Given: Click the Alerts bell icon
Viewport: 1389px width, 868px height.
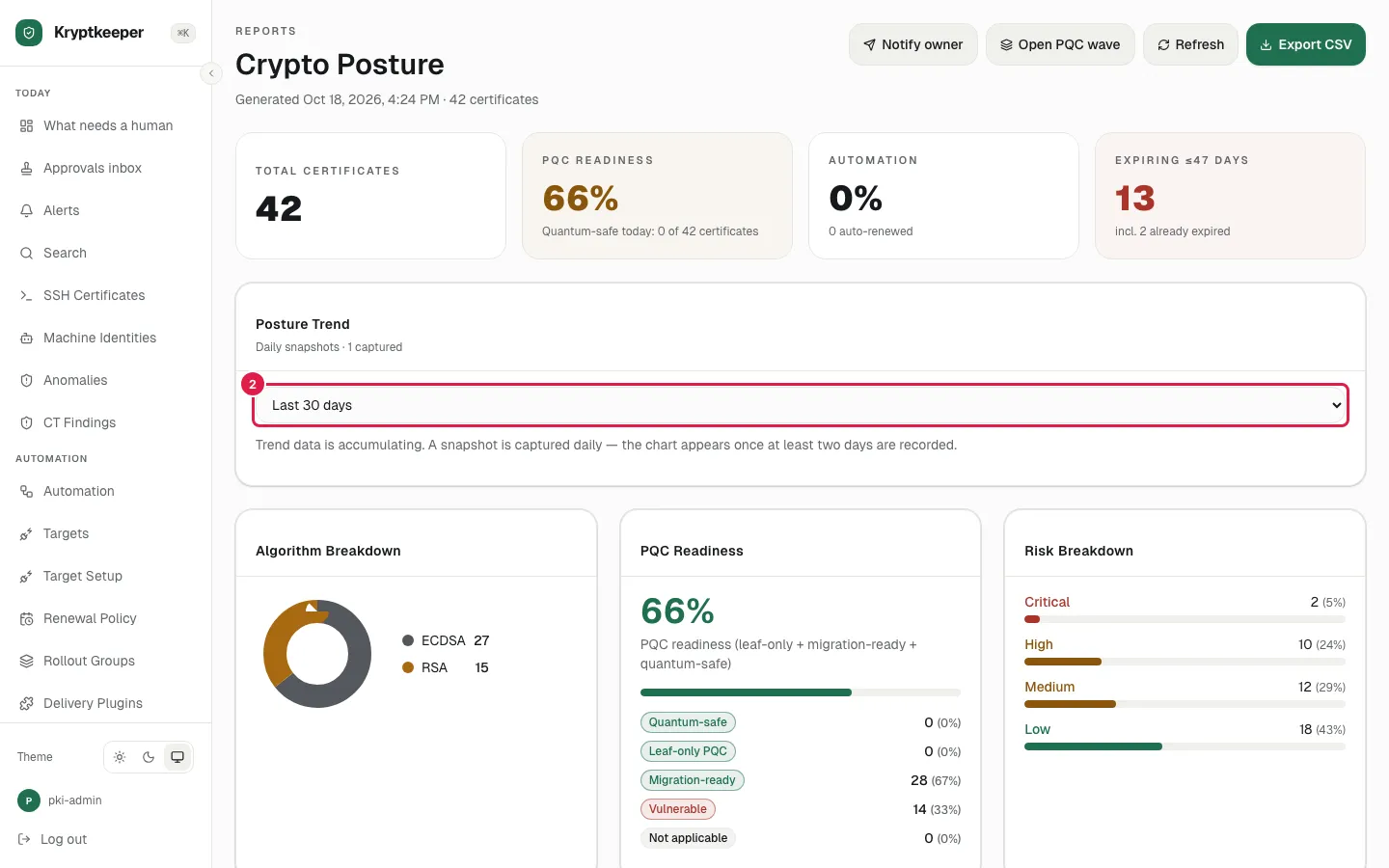Looking at the screenshot, I should click(26, 210).
